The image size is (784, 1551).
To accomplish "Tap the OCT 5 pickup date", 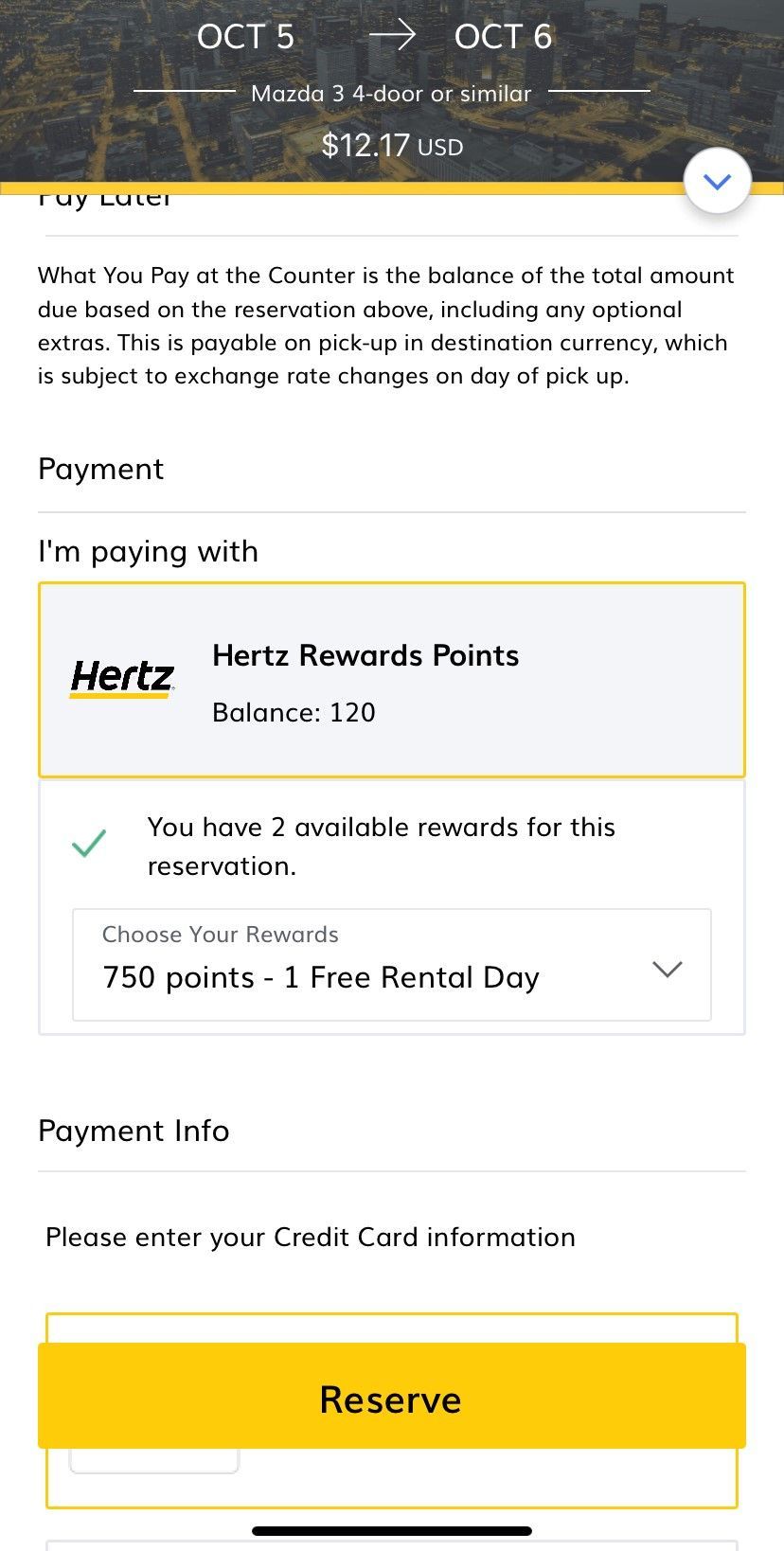I will click(x=245, y=37).
